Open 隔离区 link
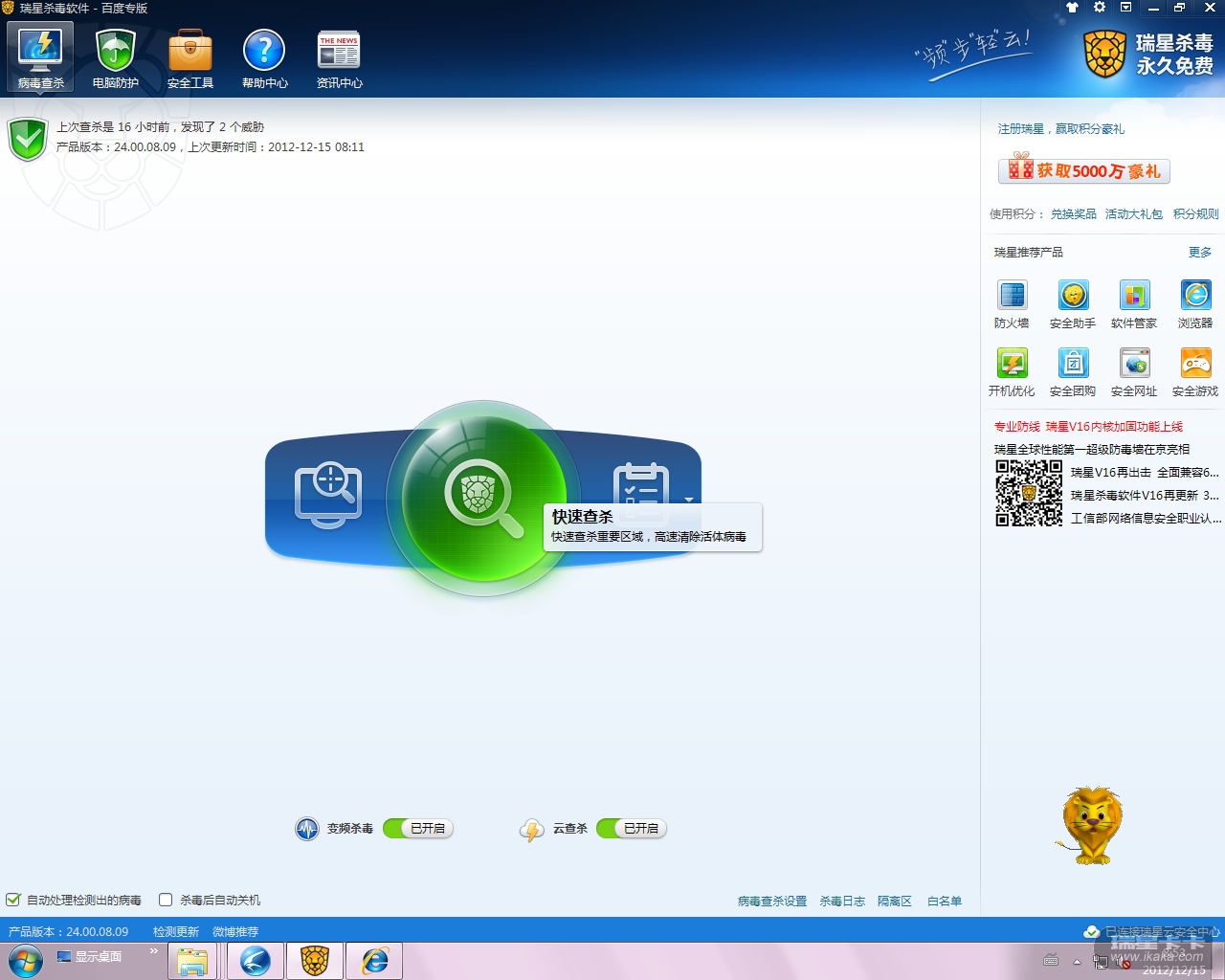Image resolution: width=1225 pixels, height=980 pixels. (895, 902)
